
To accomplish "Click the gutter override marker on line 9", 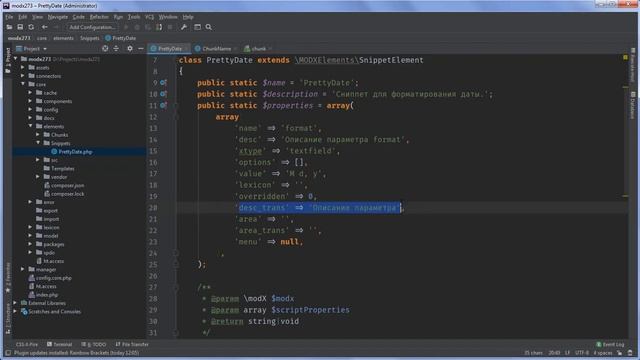I will [x=163, y=83].
